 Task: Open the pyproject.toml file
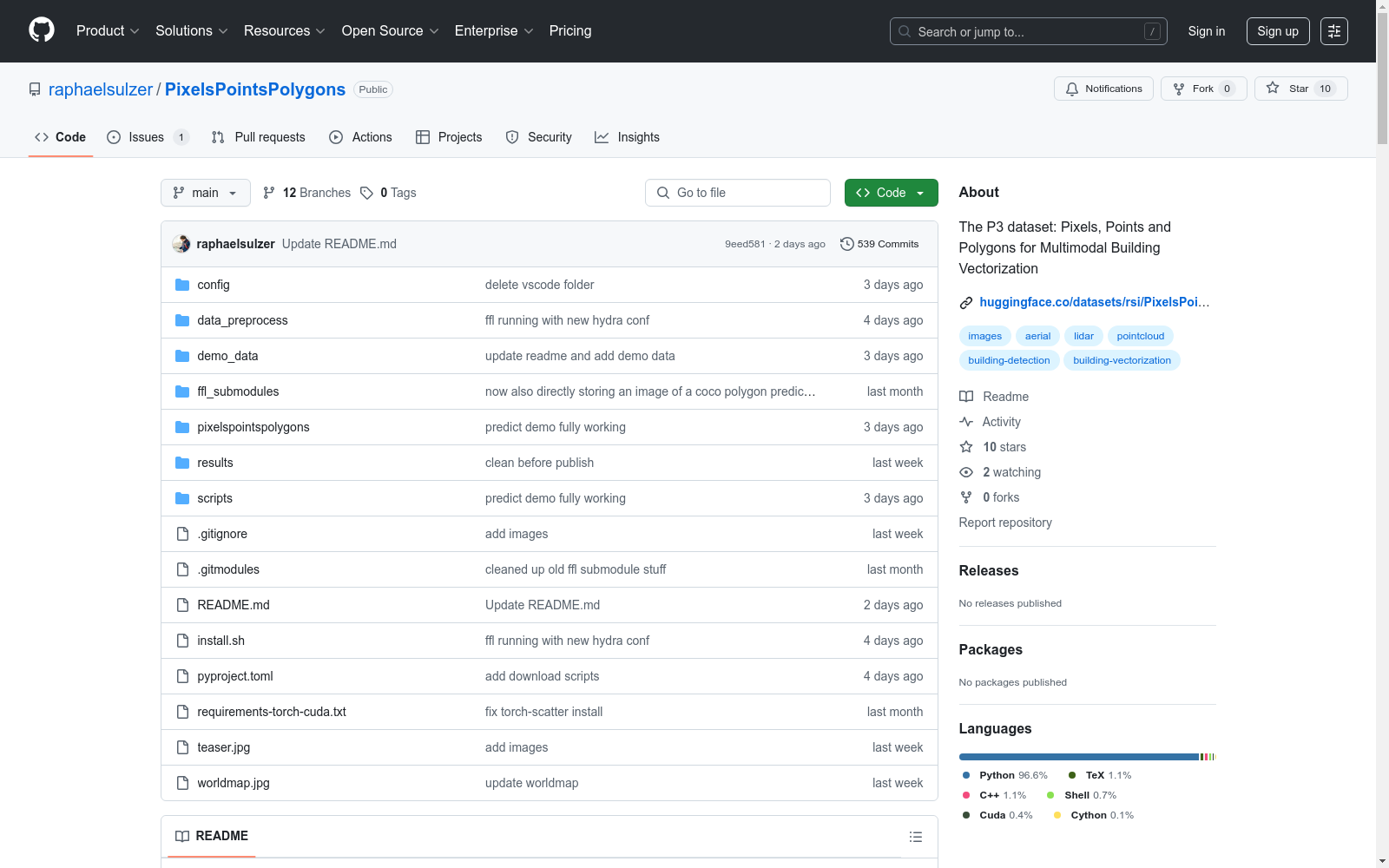(x=235, y=676)
